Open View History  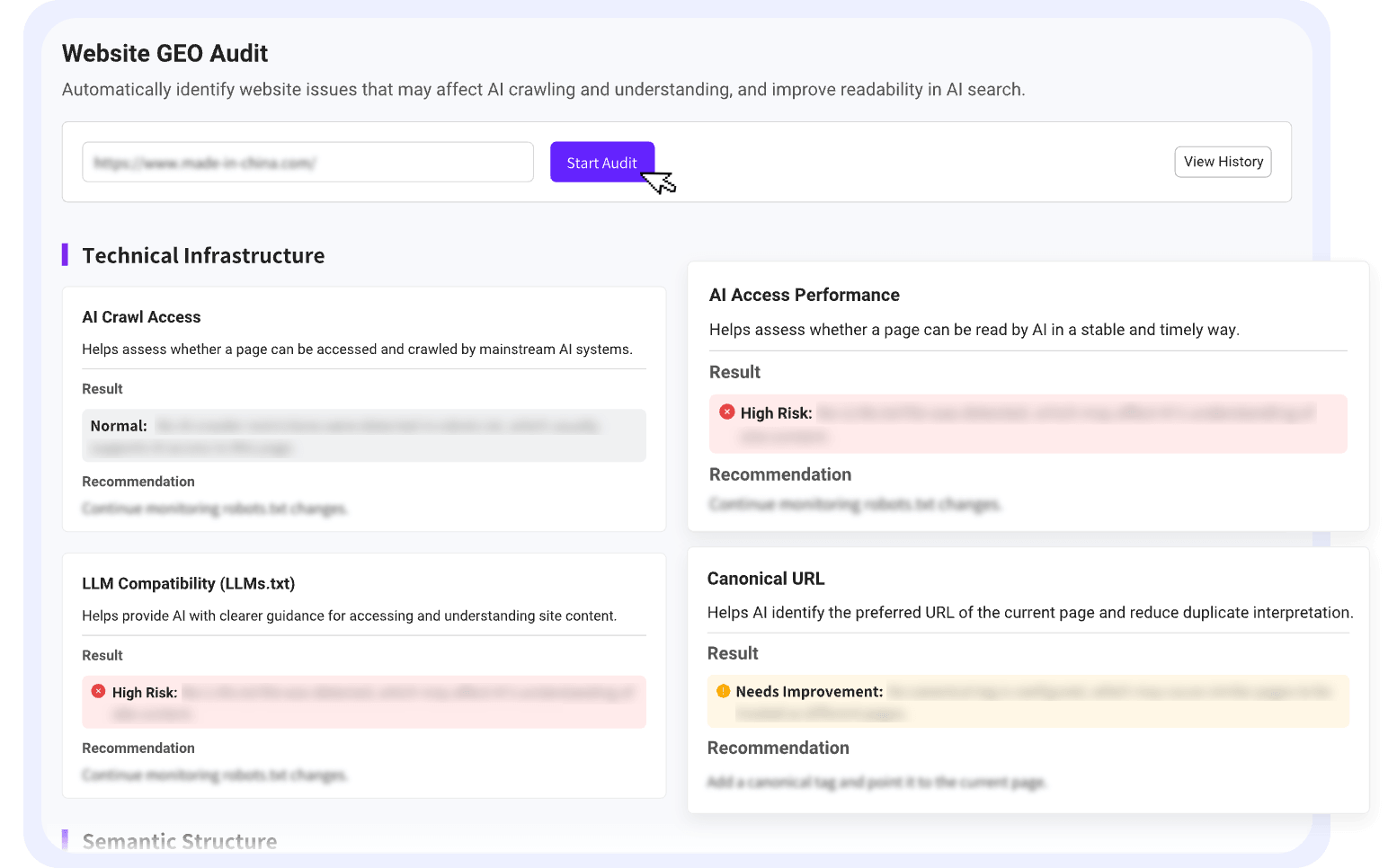1223,162
